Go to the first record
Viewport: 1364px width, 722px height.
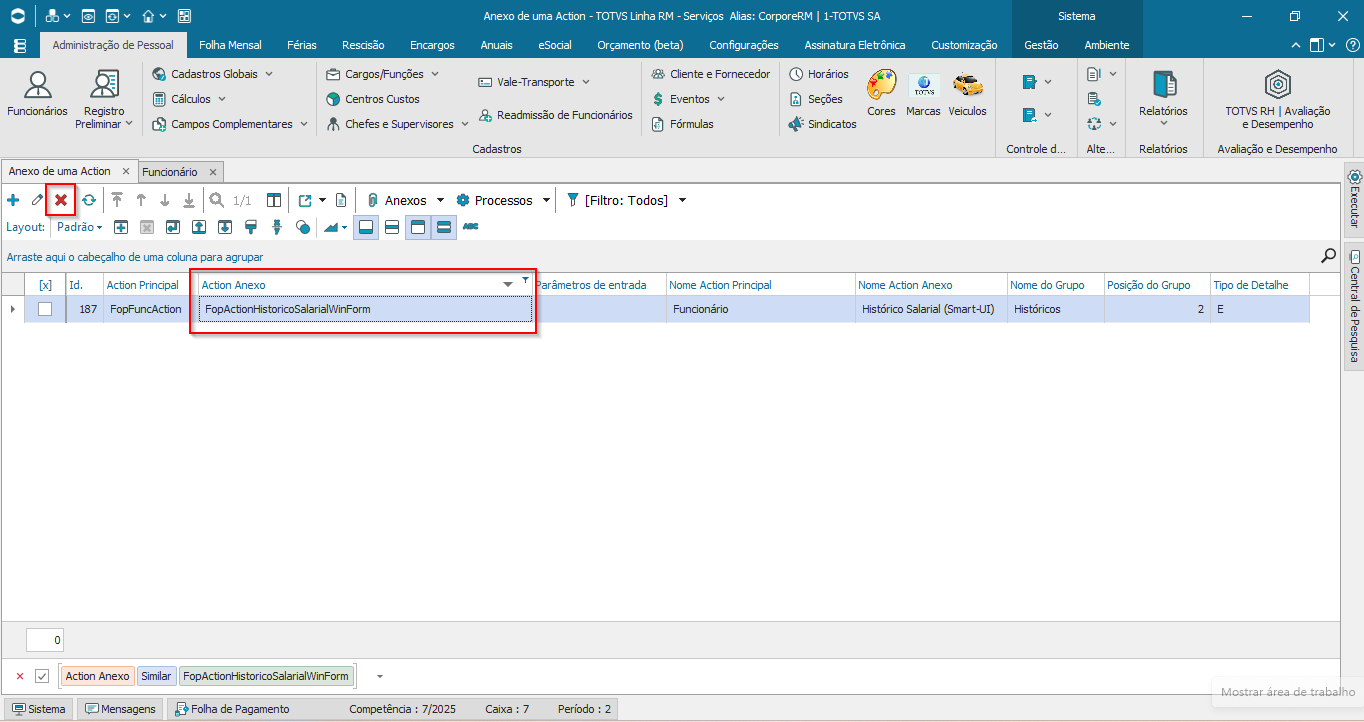click(x=117, y=200)
